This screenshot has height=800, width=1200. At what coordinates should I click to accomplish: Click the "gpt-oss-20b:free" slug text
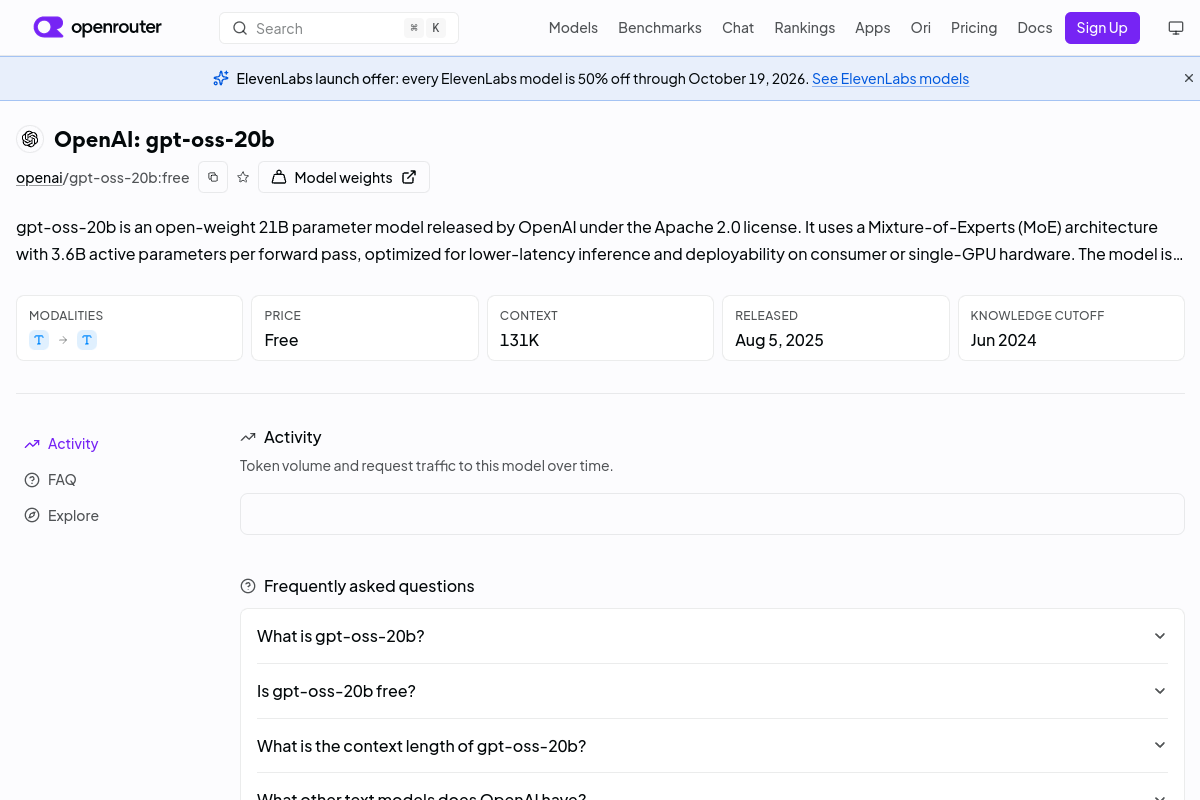pos(129,178)
